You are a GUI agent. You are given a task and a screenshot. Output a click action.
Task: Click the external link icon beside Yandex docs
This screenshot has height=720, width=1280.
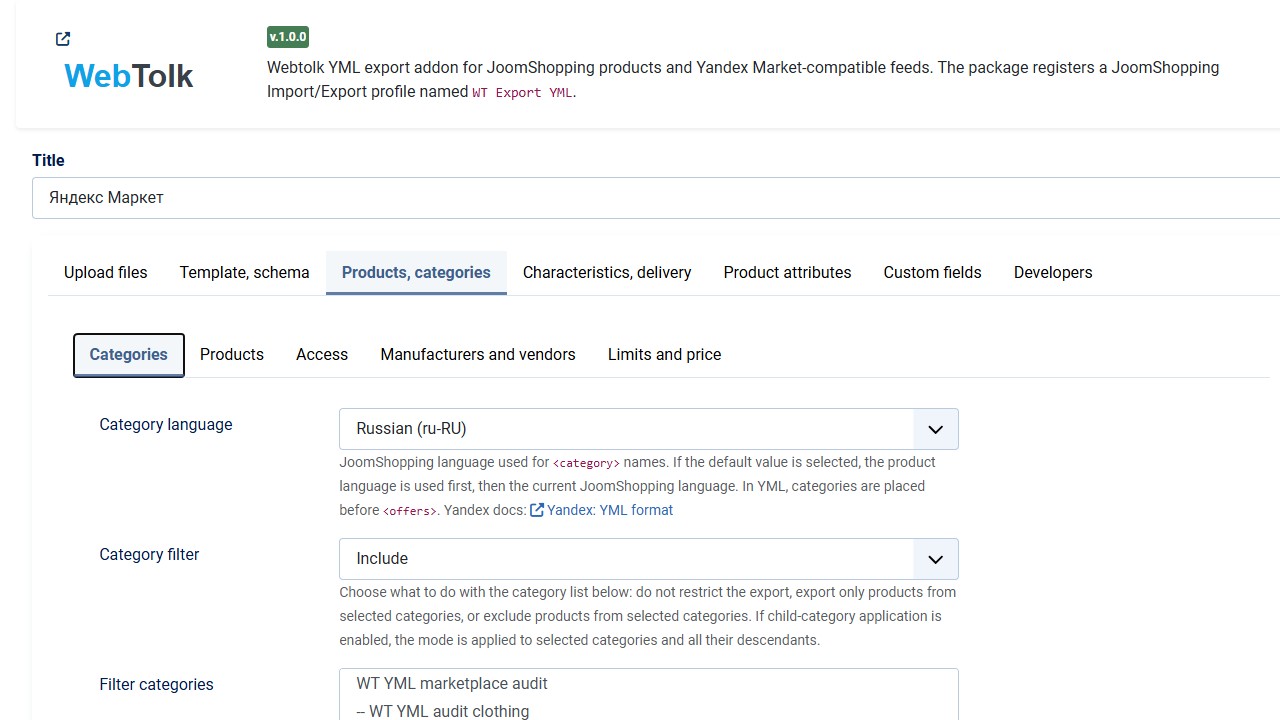click(537, 510)
